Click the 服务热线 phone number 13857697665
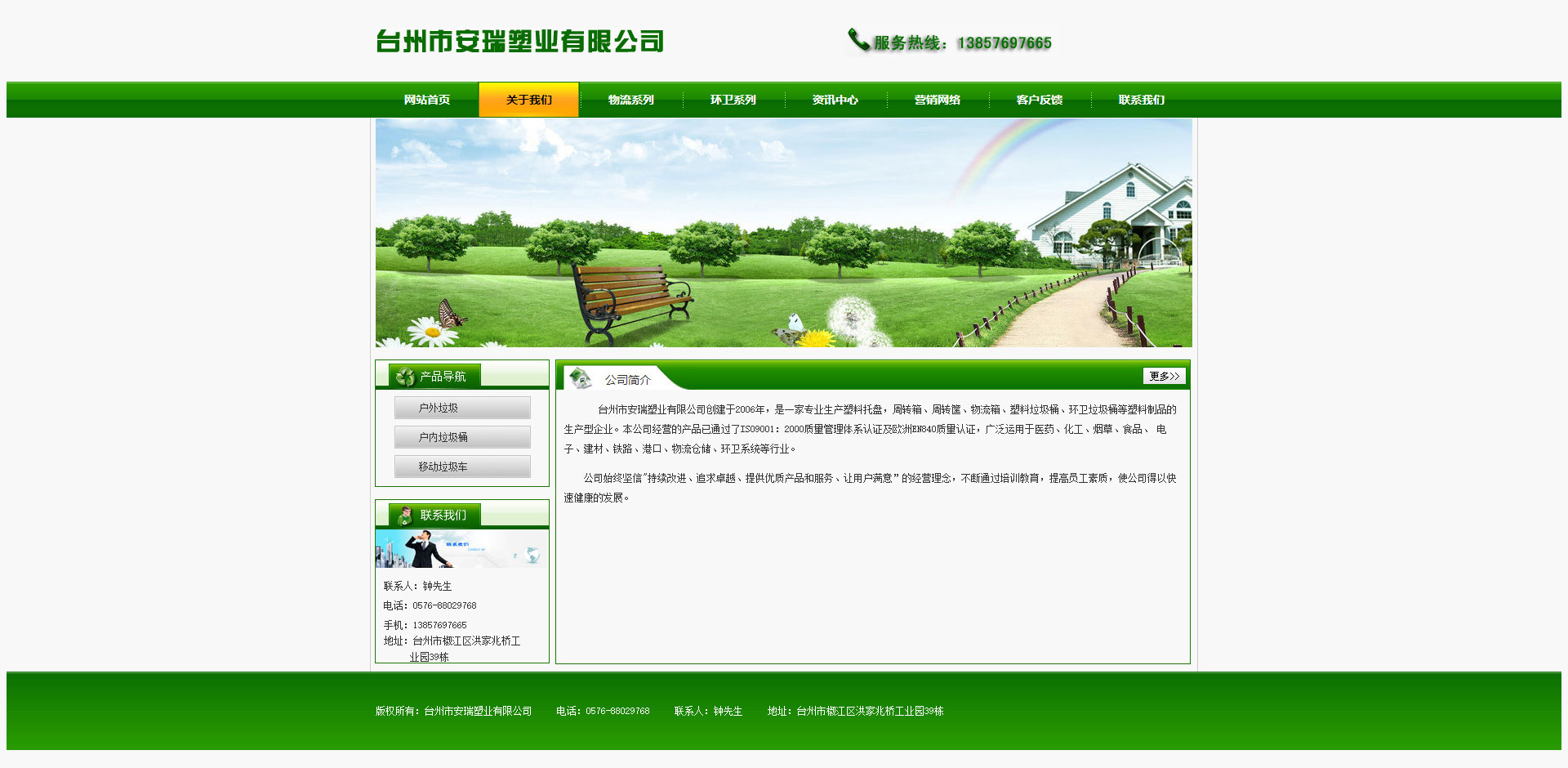The width and height of the screenshot is (1568, 768). click(1004, 43)
